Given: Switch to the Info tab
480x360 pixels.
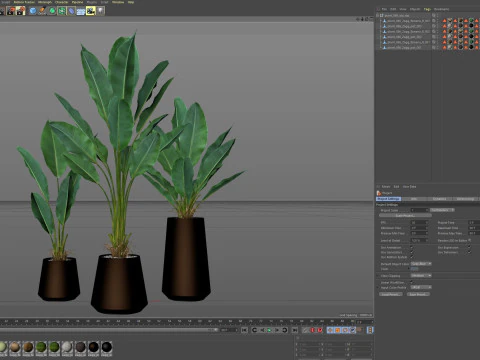Looking at the screenshot, I should tap(414, 199).
